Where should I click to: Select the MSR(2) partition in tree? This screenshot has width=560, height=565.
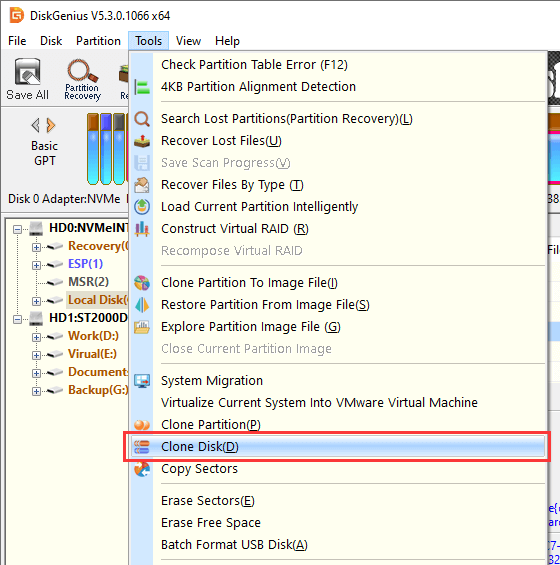click(x=88, y=282)
